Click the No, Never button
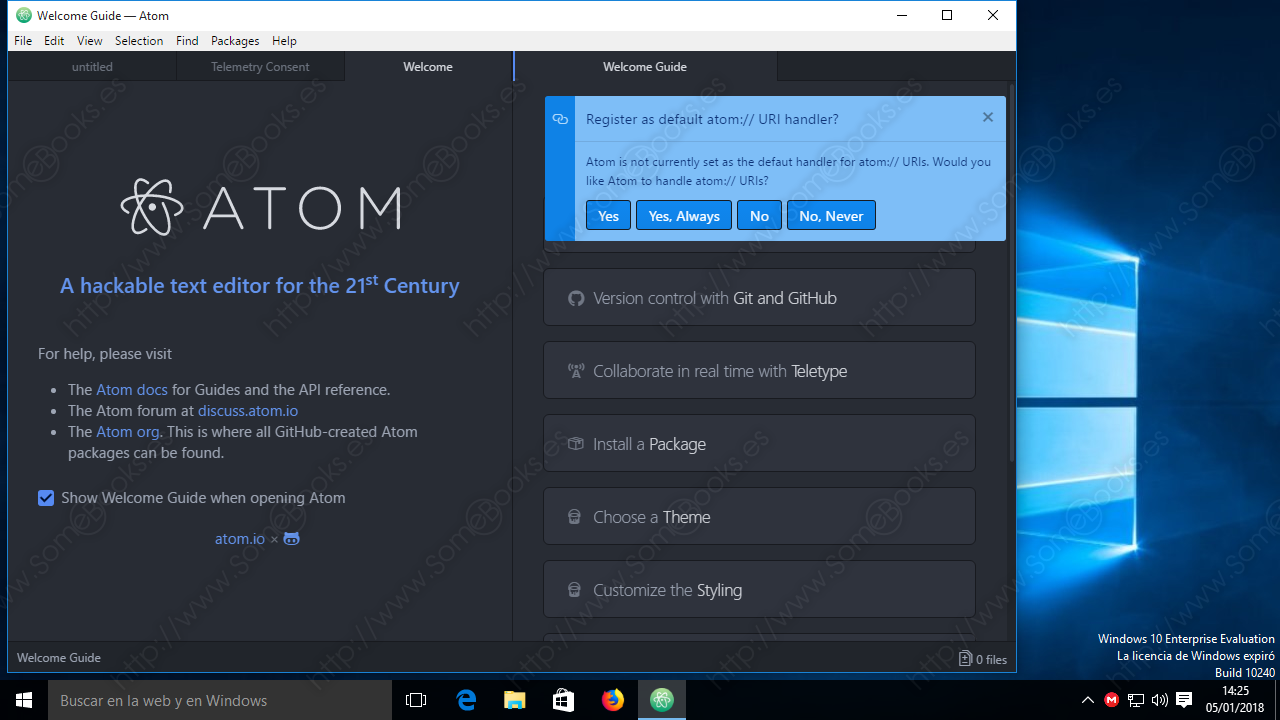The image size is (1280, 720). tap(831, 215)
